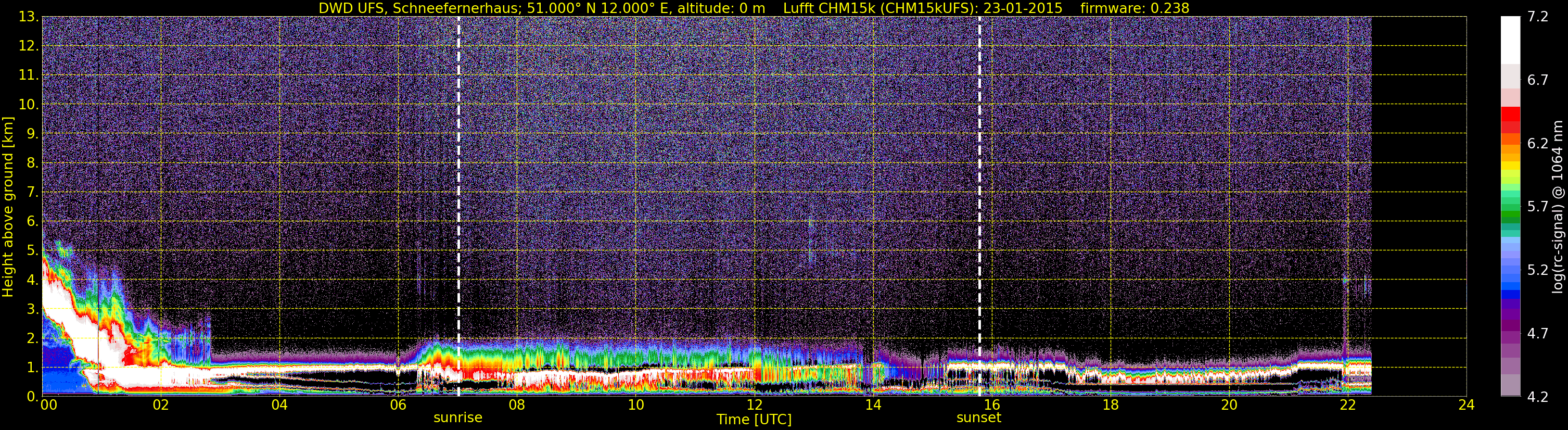Image resolution: width=1568 pixels, height=430 pixels.
Task: Click the '20' tick label on time axis
Action: (x=1229, y=405)
